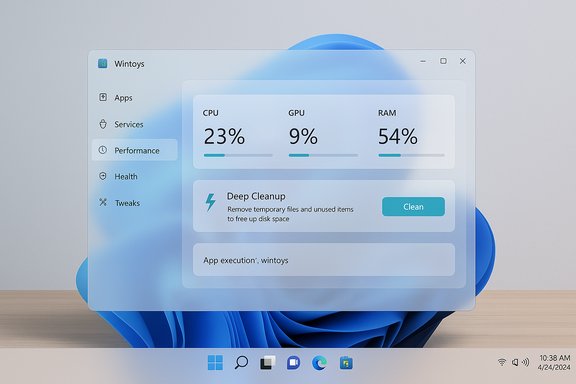This screenshot has height=384, width=576.
Task: Click the 'Remove temporary files' description text
Action: pyautogui.click(x=290, y=214)
